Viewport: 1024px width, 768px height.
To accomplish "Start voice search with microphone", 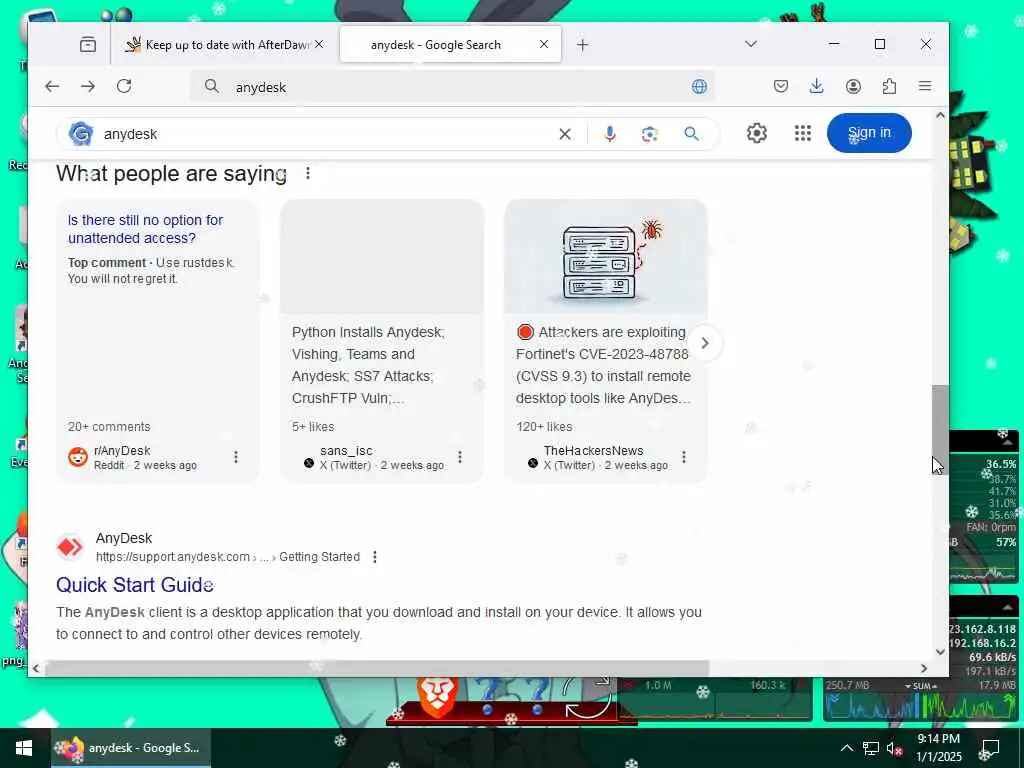I will 609,134.
